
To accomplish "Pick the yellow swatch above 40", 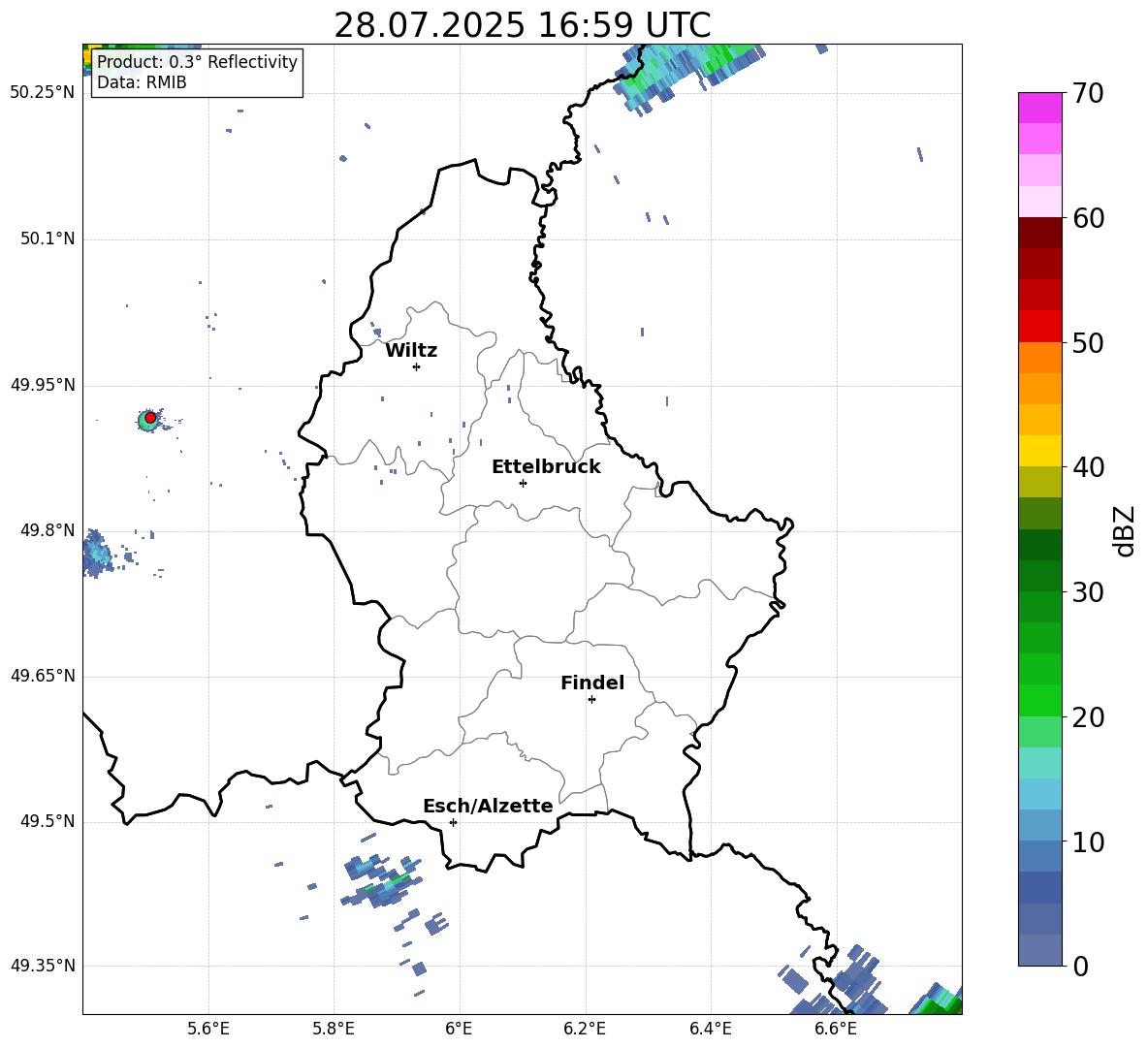I will [x=1039, y=451].
